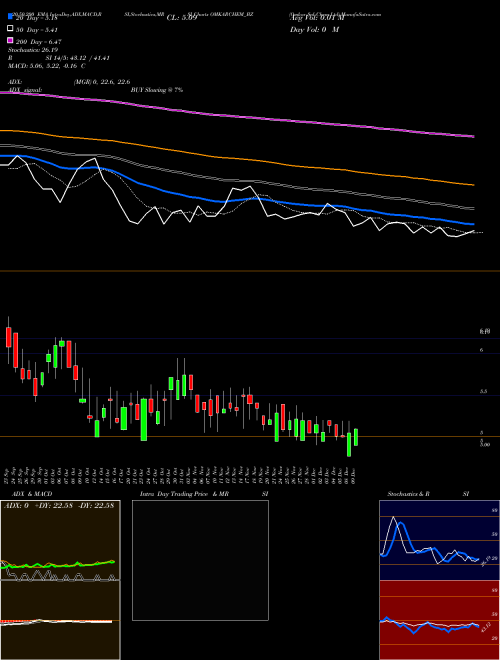This screenshot has height=660, width=500.
Task: Click the 'Intra Day Trading Price & MR' title
Action: click(x=184, y=494)
